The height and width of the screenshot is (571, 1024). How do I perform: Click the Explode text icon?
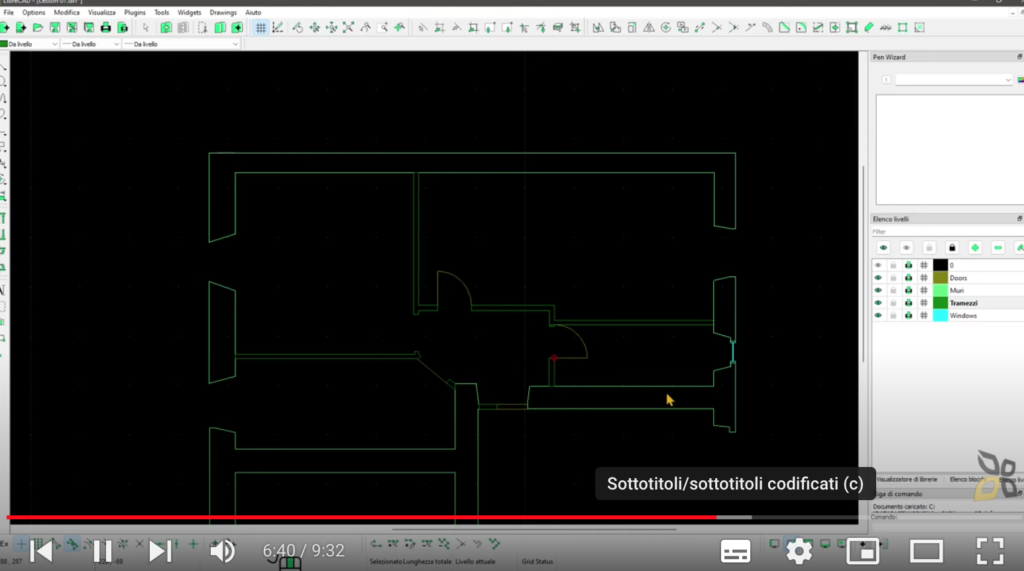(886, 27)
